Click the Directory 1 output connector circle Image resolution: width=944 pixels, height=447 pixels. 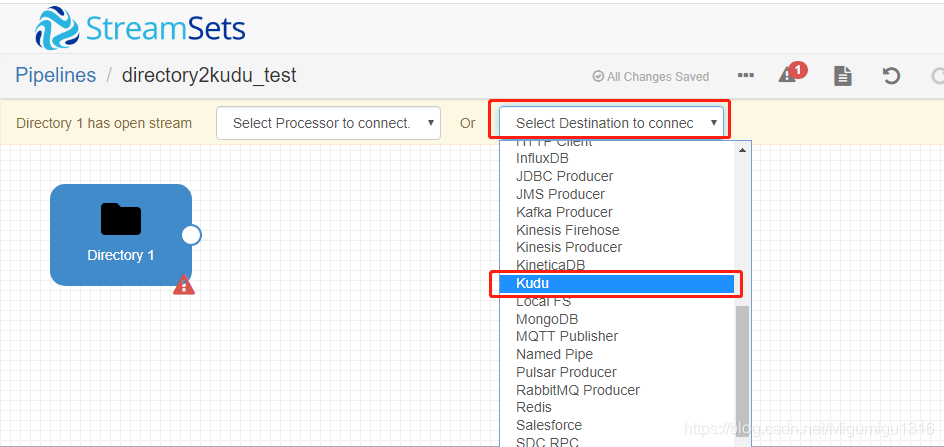(191, 236)
